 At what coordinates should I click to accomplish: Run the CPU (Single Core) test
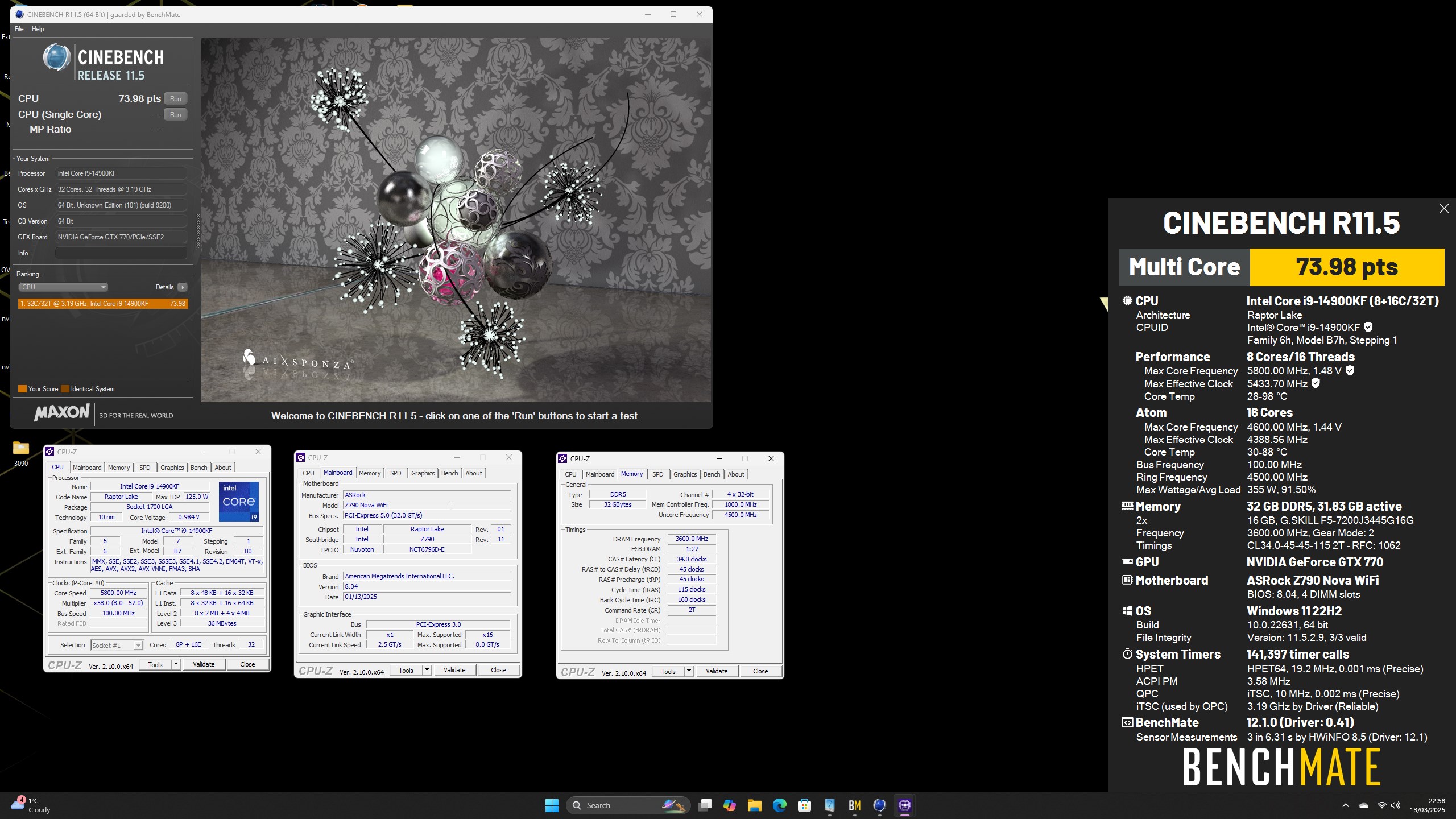click(x=175, y=114)
